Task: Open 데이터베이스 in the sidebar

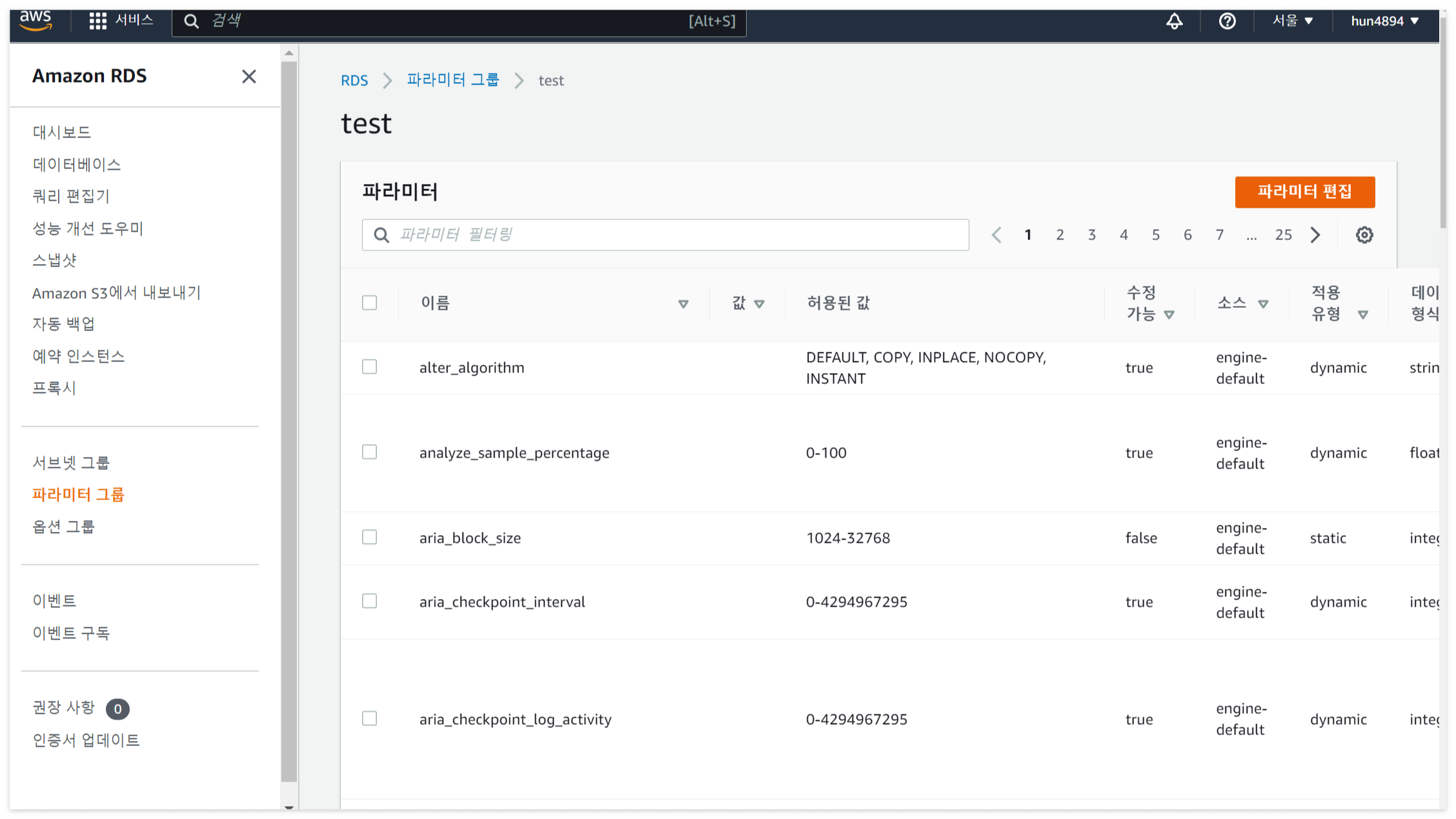Action: 77,164
